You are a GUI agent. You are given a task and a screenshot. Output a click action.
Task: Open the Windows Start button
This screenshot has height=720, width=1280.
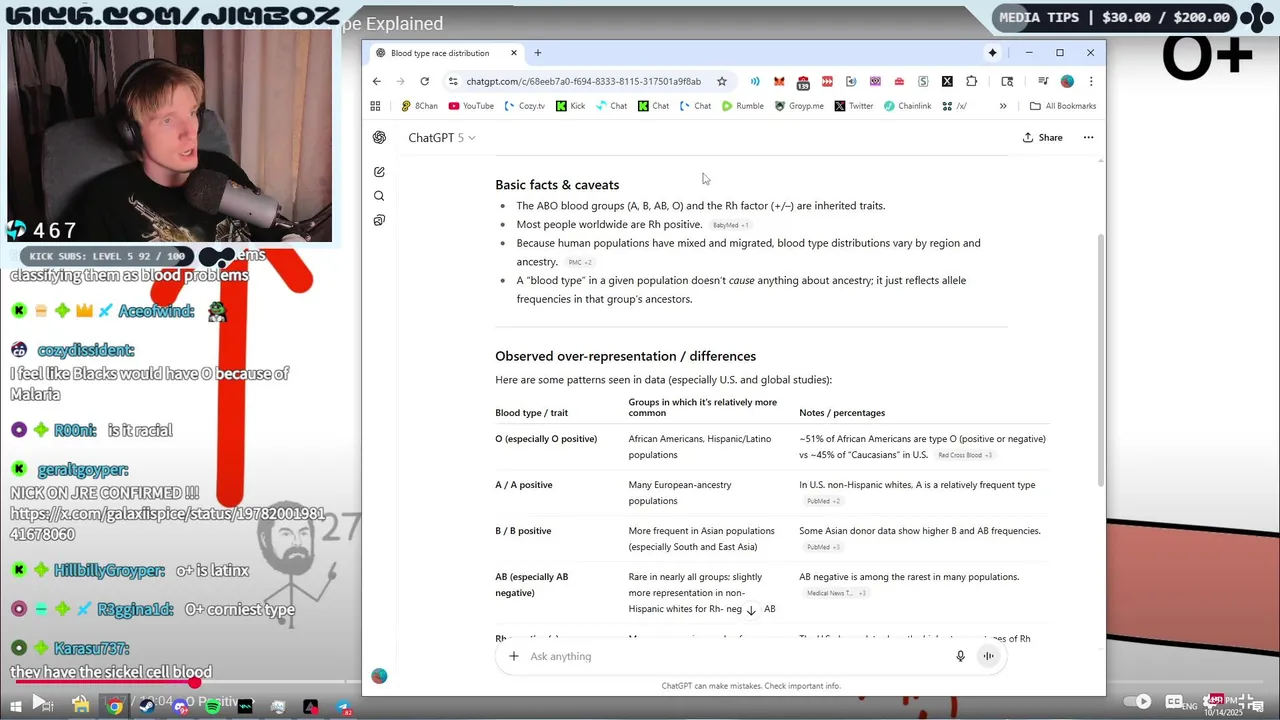[x=16, y=707]
